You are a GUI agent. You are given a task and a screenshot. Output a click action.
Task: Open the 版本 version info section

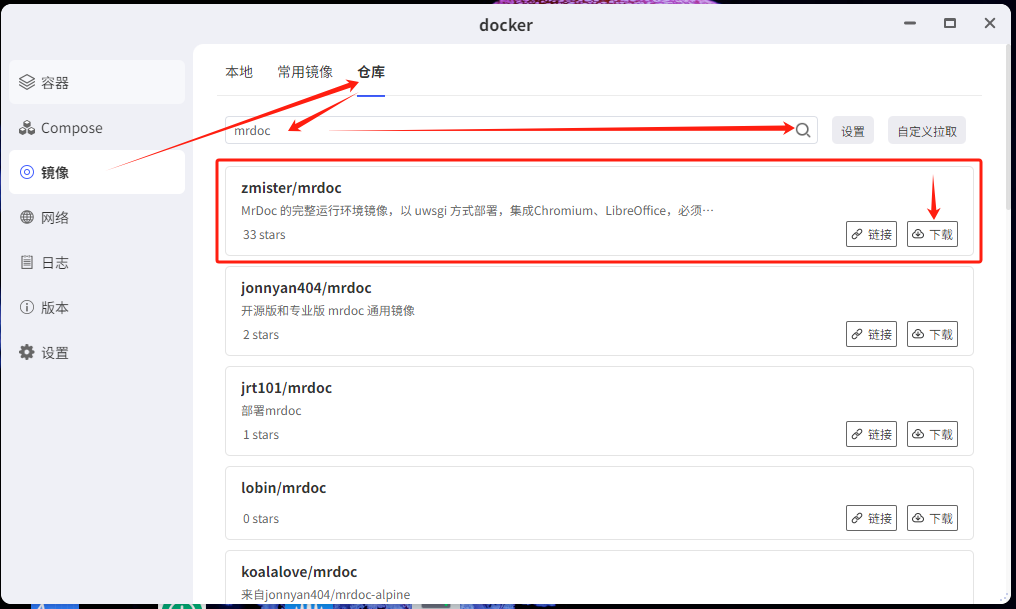(97, 307)
